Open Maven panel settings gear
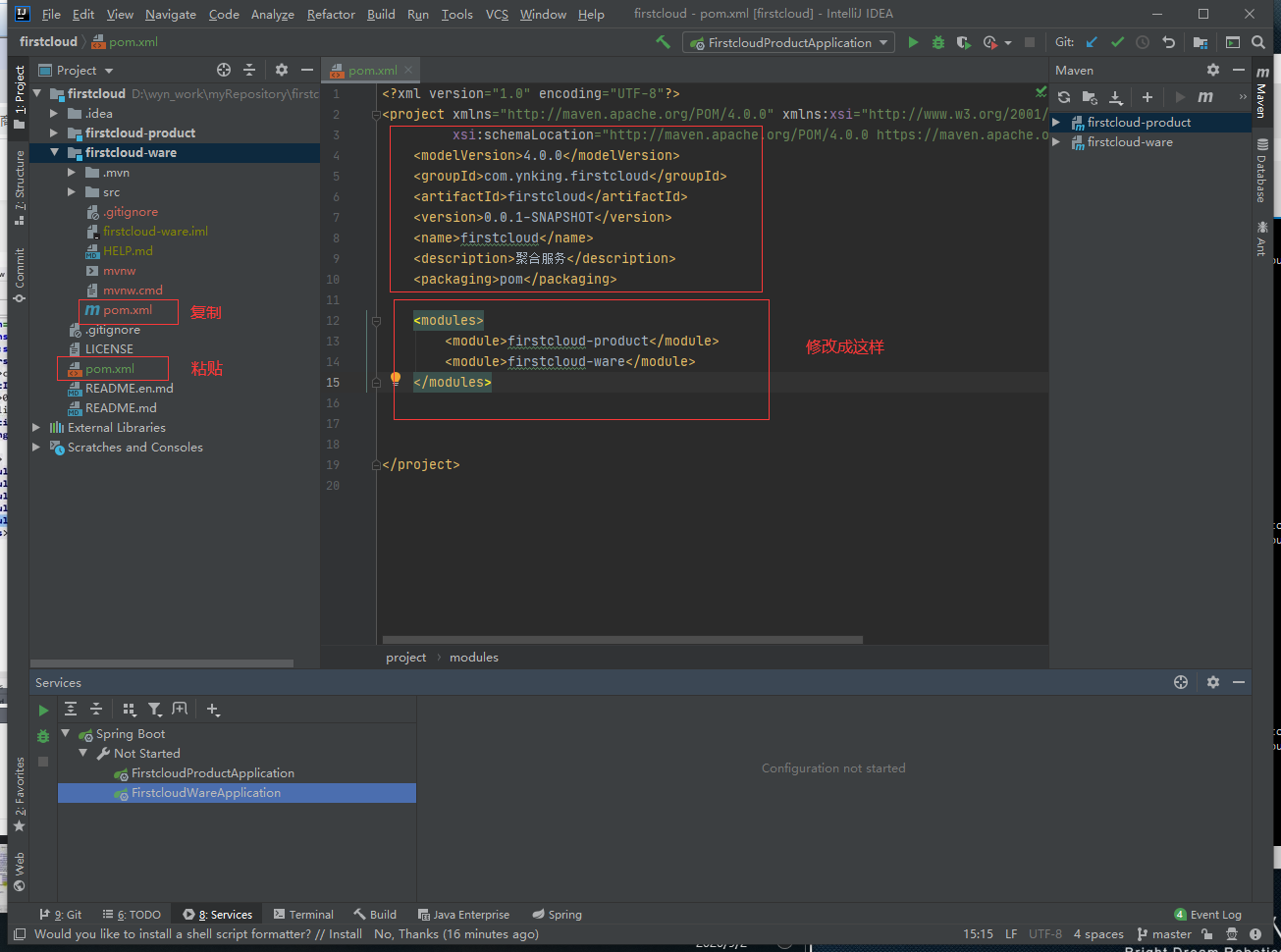Image resolution: width=1281 pixels, height=952 pixels. click(1213, 70)
